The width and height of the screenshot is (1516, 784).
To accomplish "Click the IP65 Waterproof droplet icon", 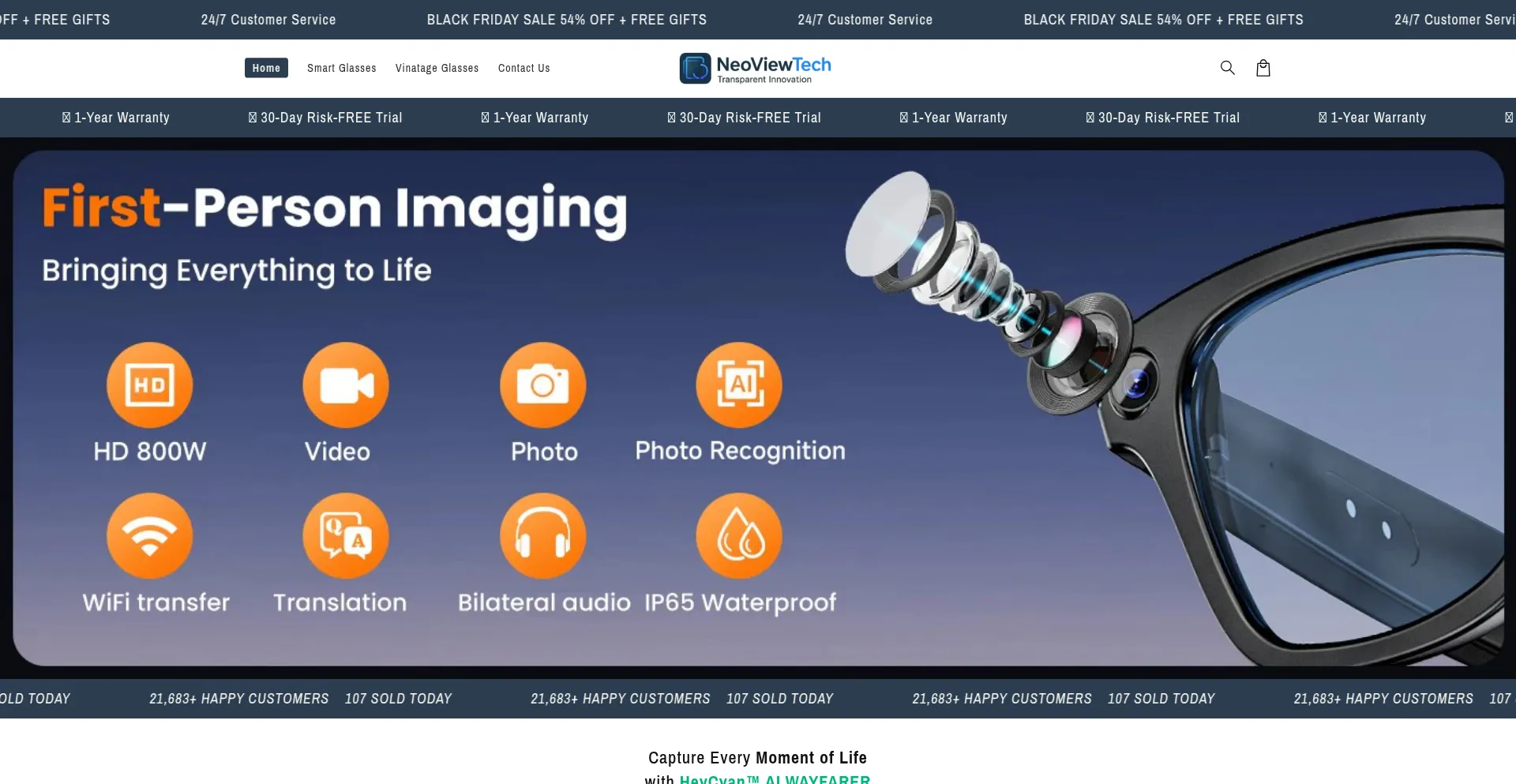I will [739, 536].
